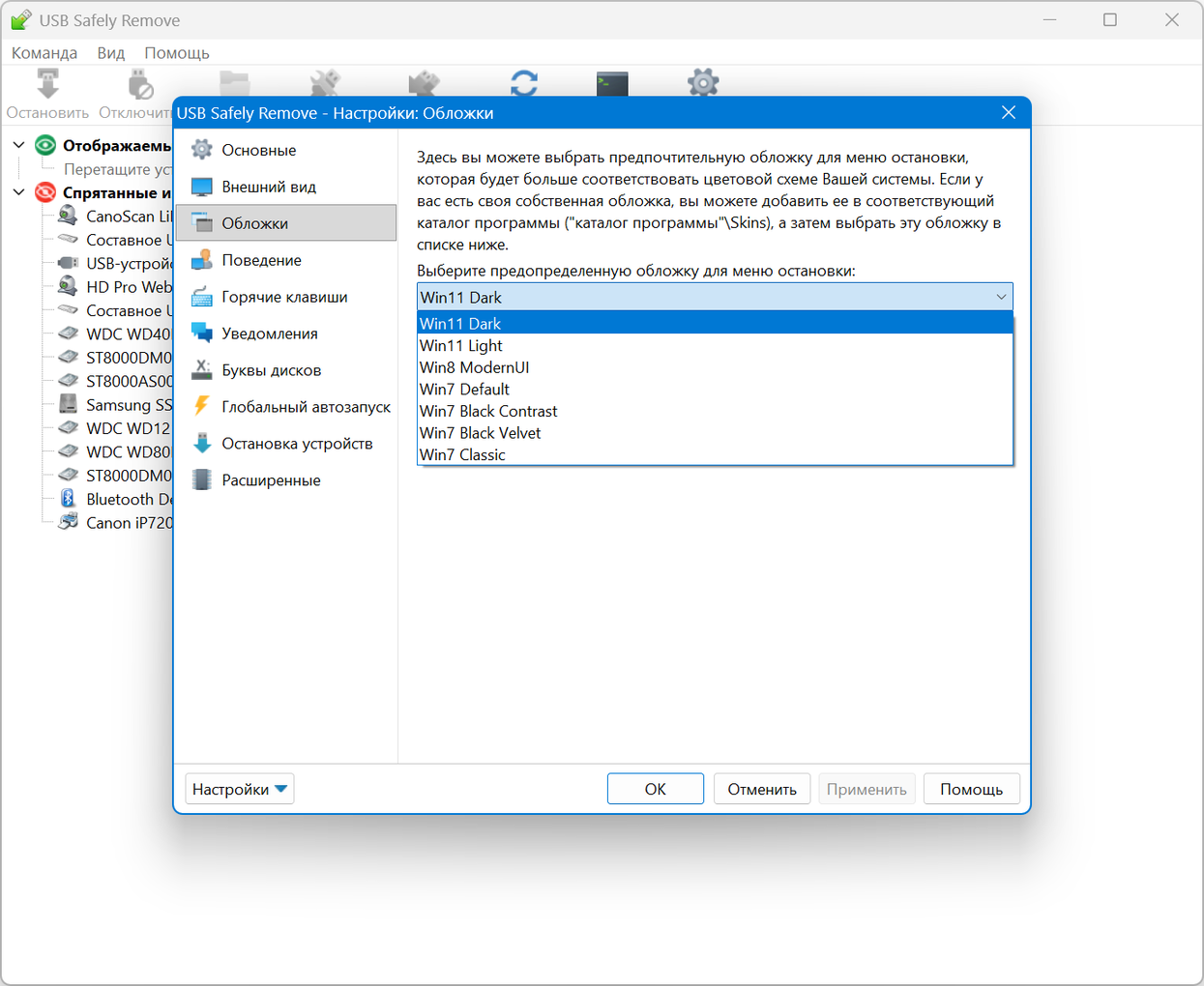The height and width of the screenshot is (986, 1204).
Task: Click the person icon beside Поведение
Action: [202, 260]
